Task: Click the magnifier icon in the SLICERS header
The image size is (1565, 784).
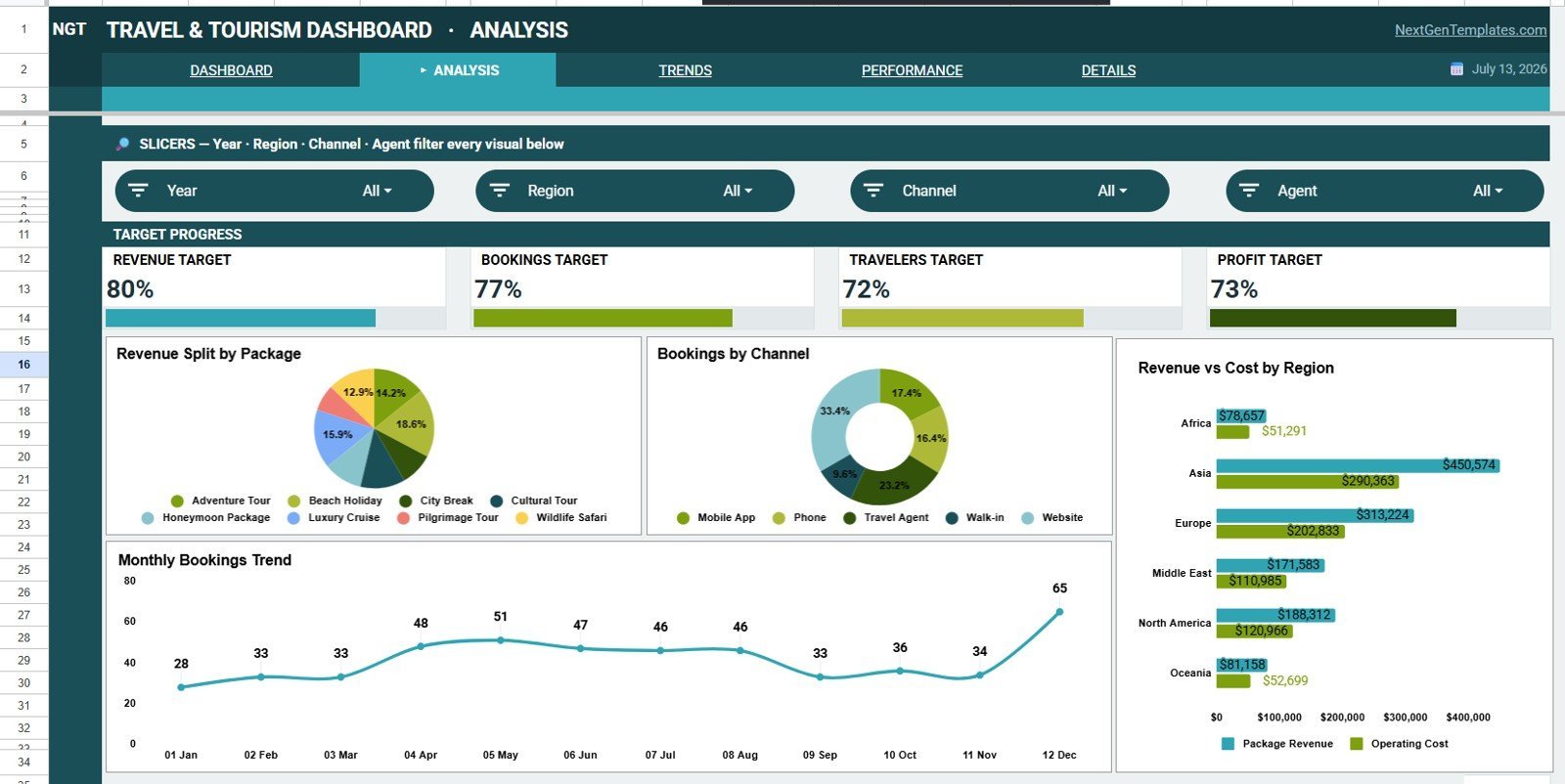Action: 122,144
